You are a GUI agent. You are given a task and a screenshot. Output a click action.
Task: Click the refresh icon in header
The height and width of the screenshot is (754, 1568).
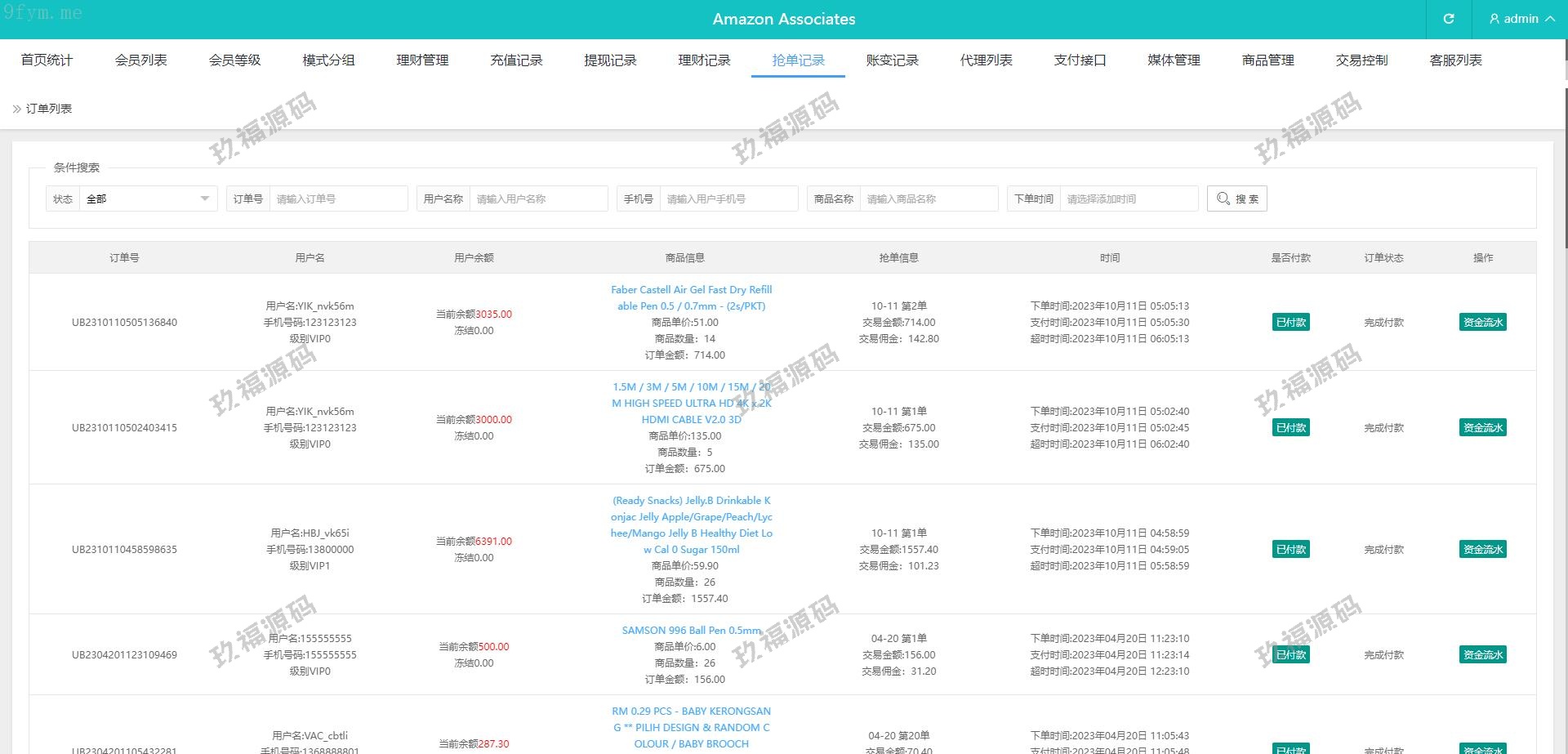(1448, 19)
